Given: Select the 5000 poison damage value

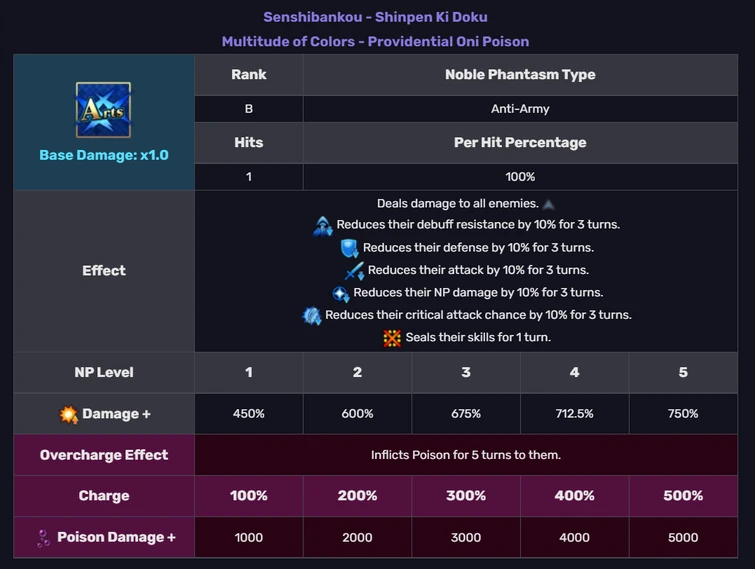Looking at the screenshot, I should tap(683, 538).
